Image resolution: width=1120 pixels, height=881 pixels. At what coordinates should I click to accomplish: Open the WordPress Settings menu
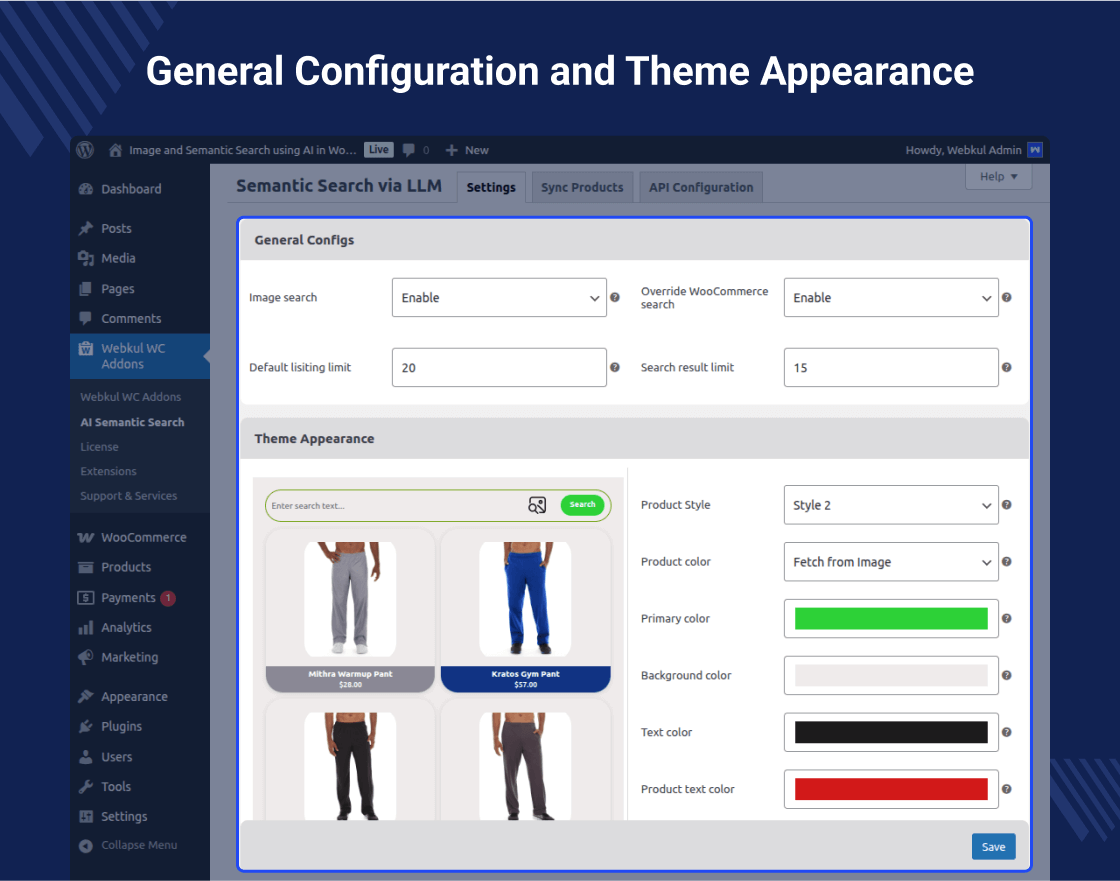click(x=140, y=816)
